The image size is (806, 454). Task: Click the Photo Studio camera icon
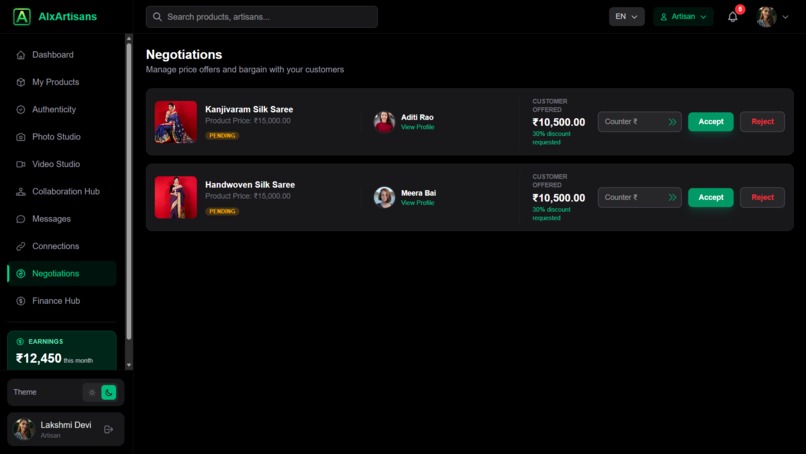(x=21, y=137)
